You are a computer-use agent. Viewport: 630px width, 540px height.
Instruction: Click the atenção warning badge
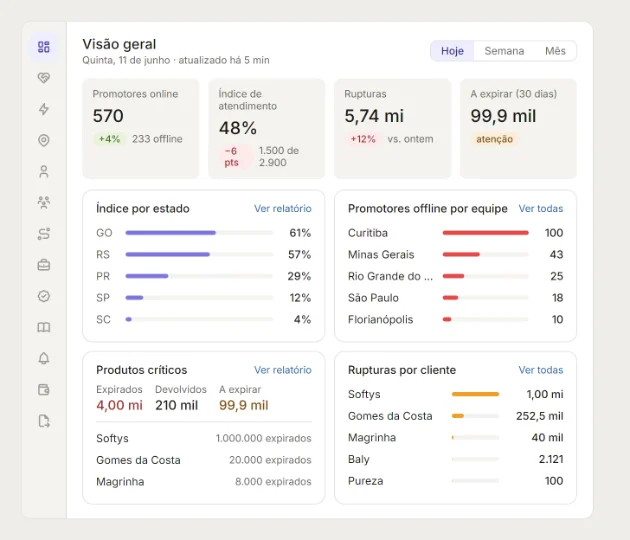tap(495, 139)
